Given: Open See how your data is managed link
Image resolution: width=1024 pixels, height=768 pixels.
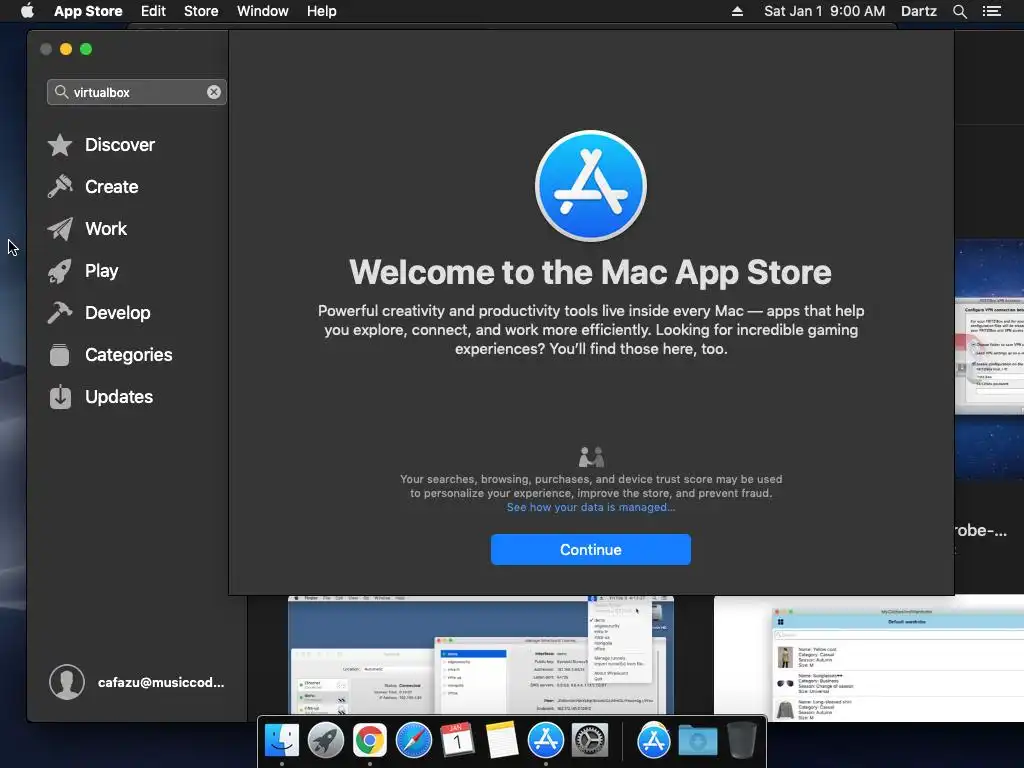Looking at the screenshot, I should 590,507.
